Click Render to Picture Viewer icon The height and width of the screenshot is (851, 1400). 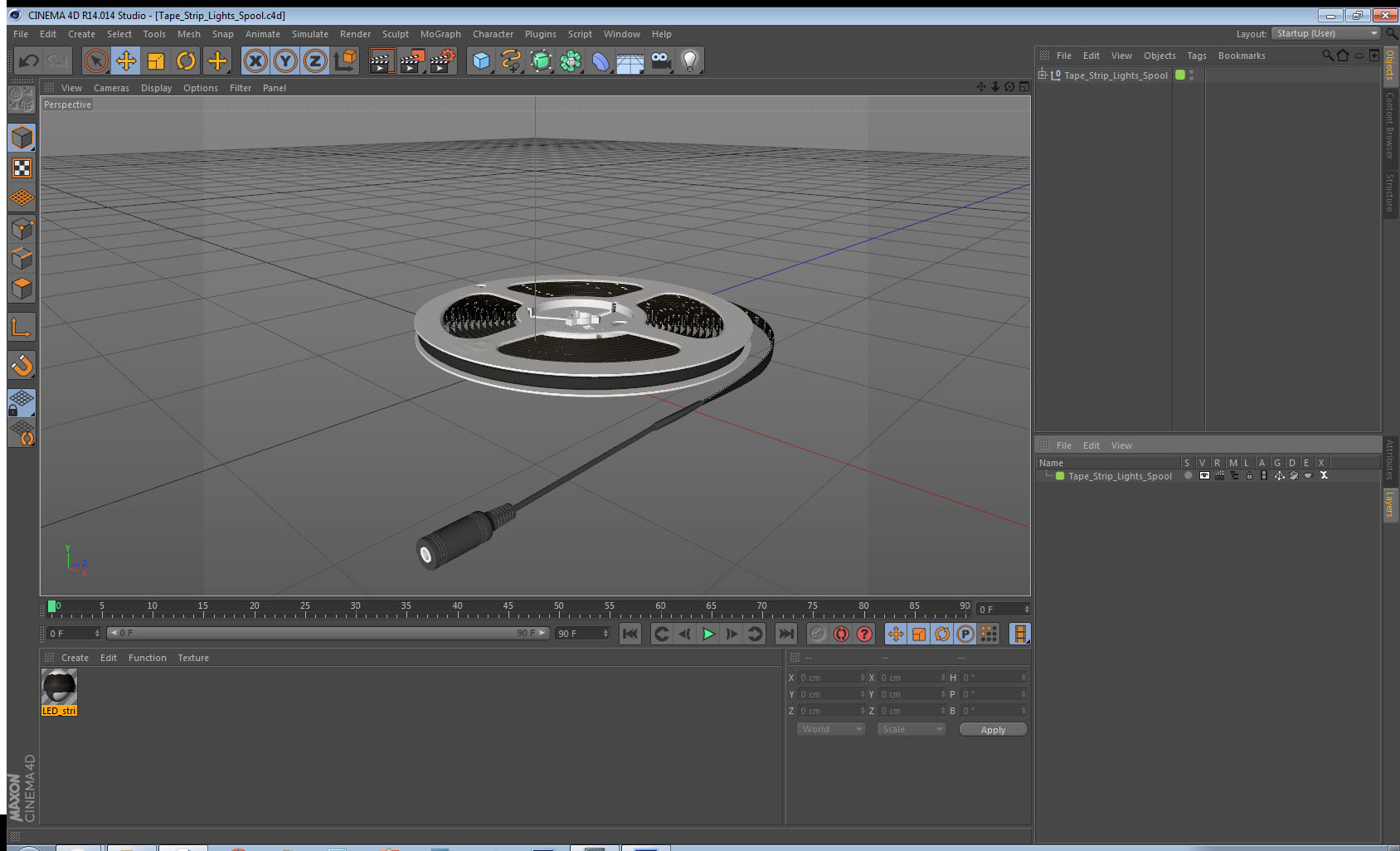pyautogui.click(x=411, y=61)
